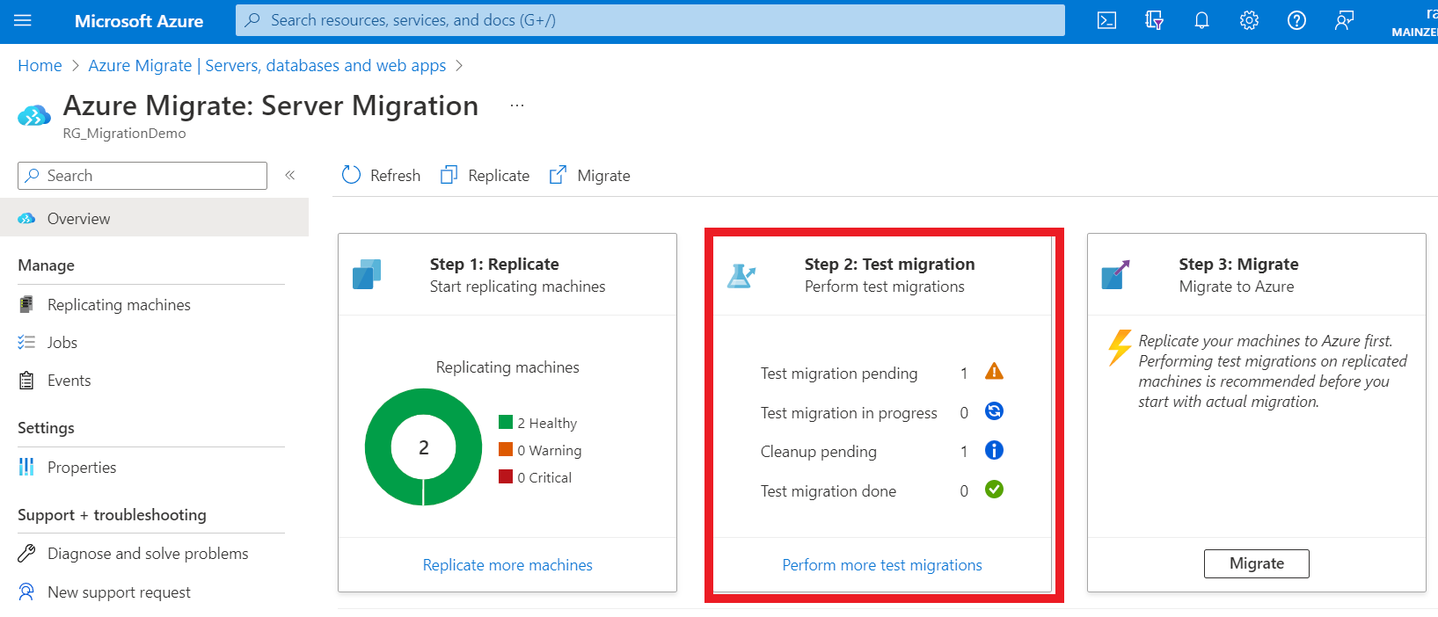Open portal settings gear
This screenshot has height=617, width=1438.
tap(1249, 20)
